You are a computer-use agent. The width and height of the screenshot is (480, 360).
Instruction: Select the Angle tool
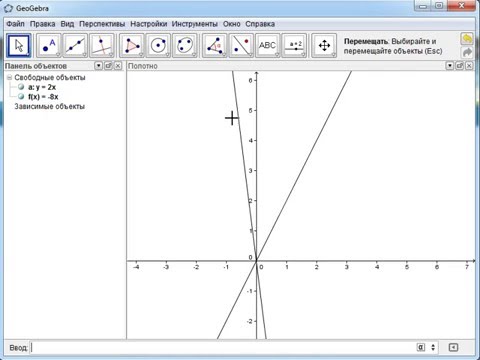click(215, 45)
